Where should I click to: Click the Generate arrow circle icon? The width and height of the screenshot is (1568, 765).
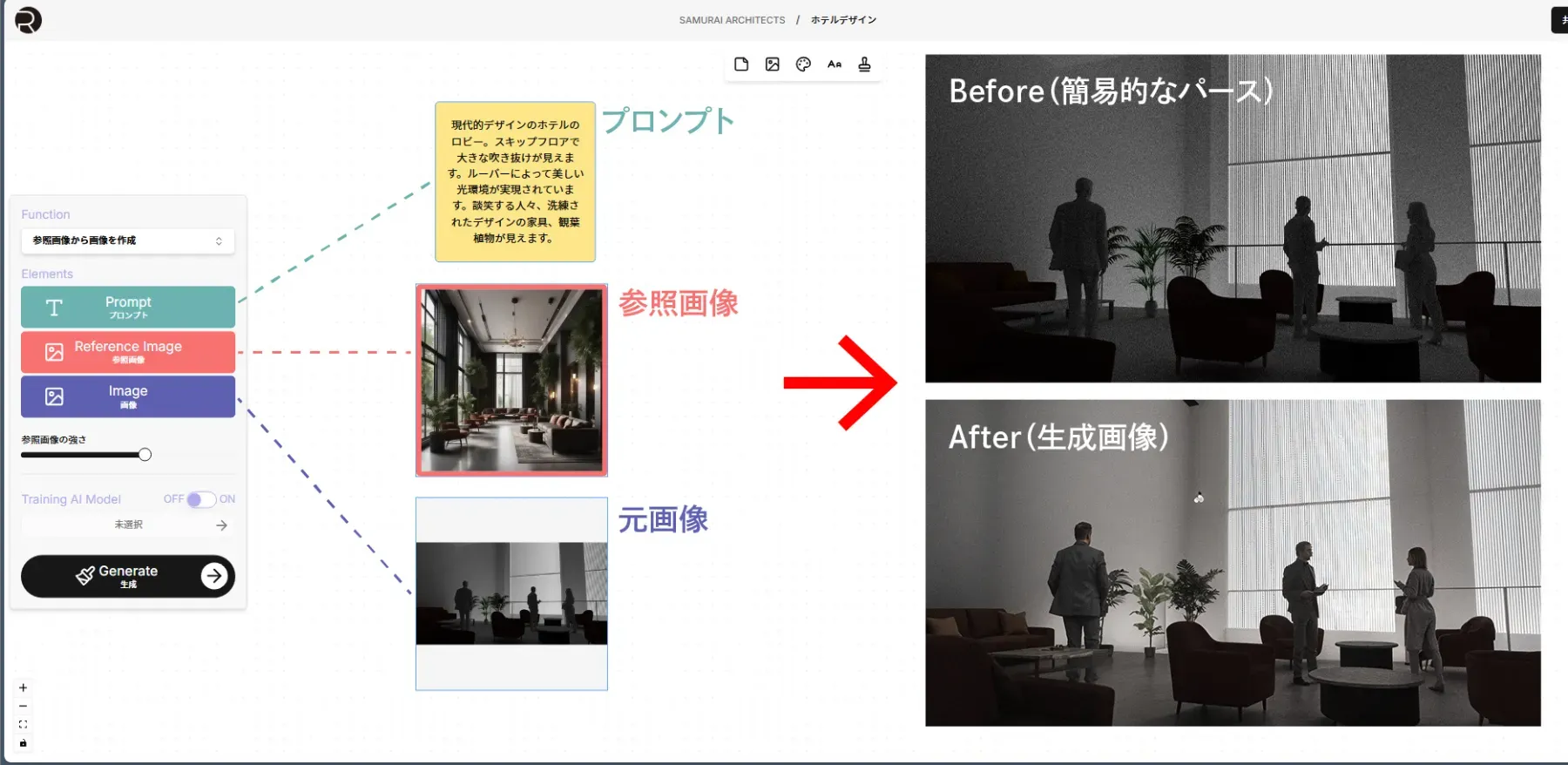(214, 576)
